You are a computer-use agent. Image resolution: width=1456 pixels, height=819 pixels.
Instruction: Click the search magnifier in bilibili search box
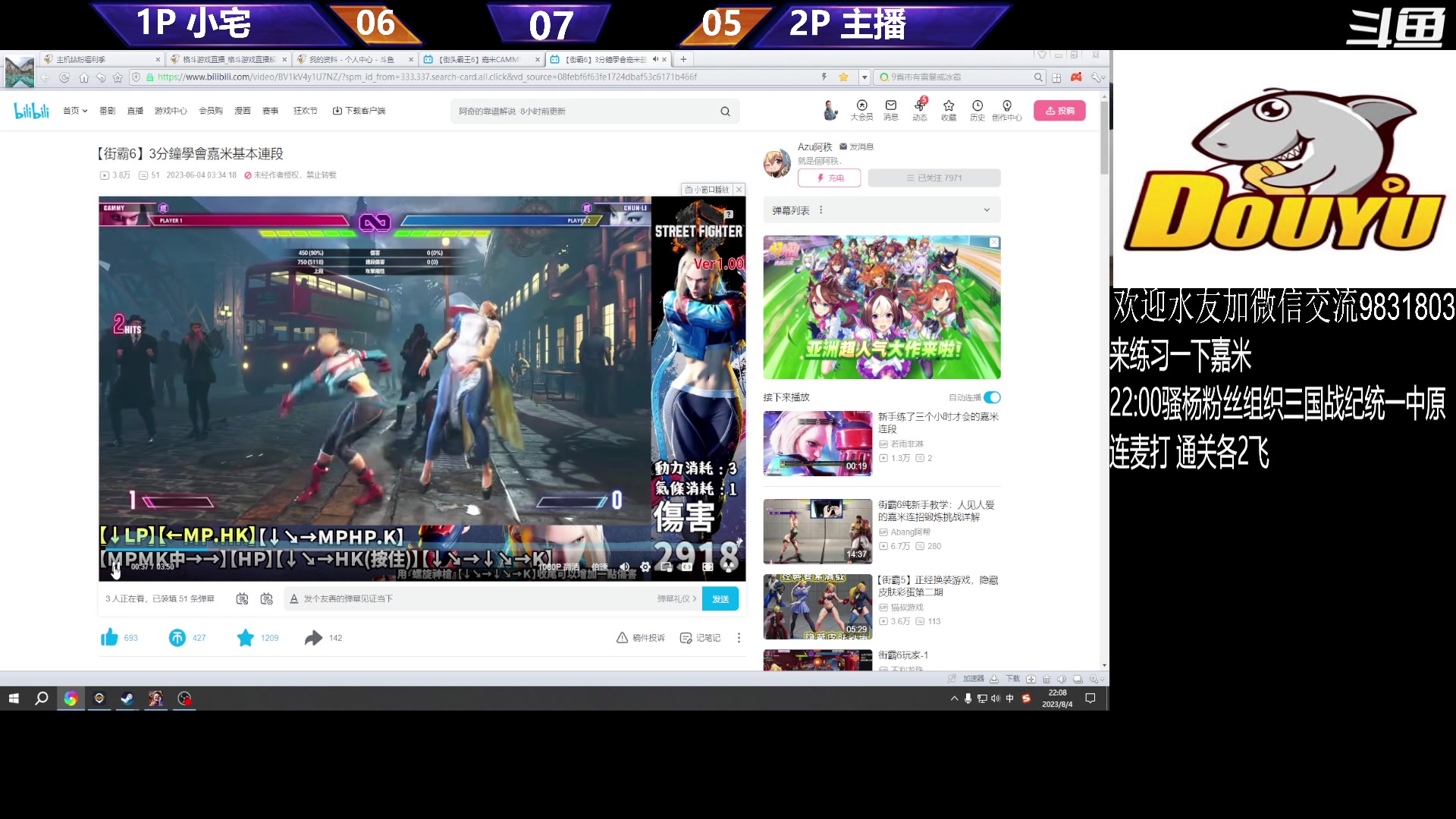point(725,111)
